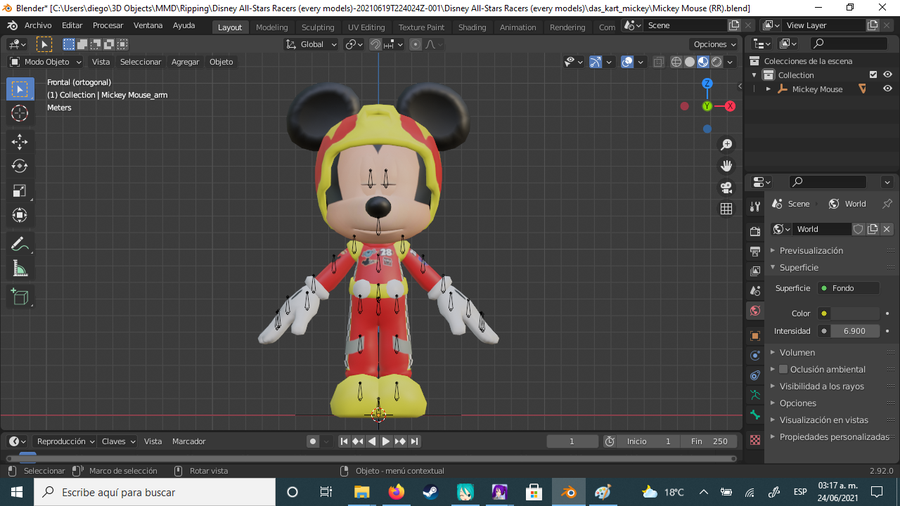Screen dimensions: 900x506
Task: Toggle snapping magnet button
Action: (375, 44)
